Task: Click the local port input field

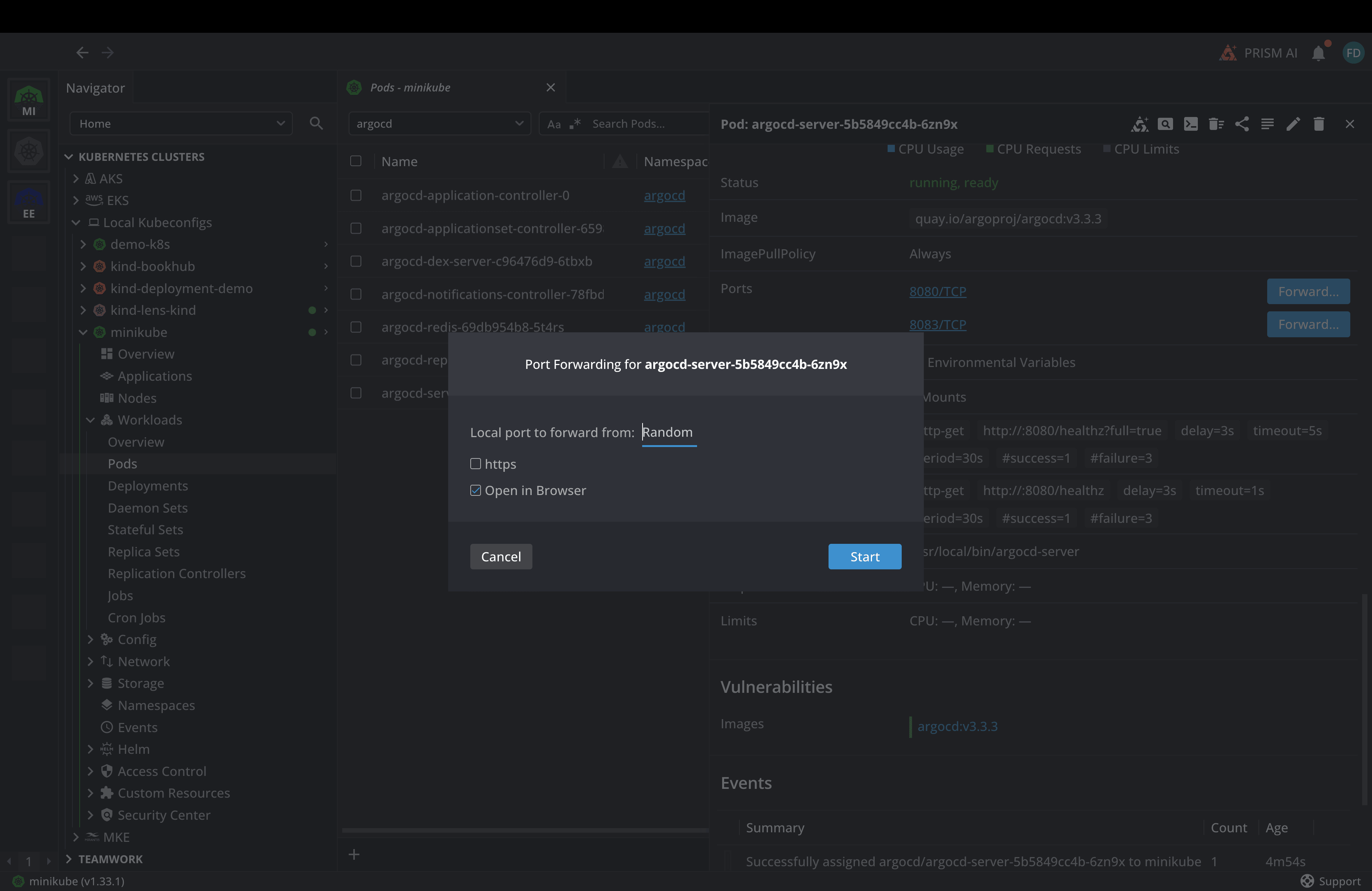Action: (x=669, y=432)
